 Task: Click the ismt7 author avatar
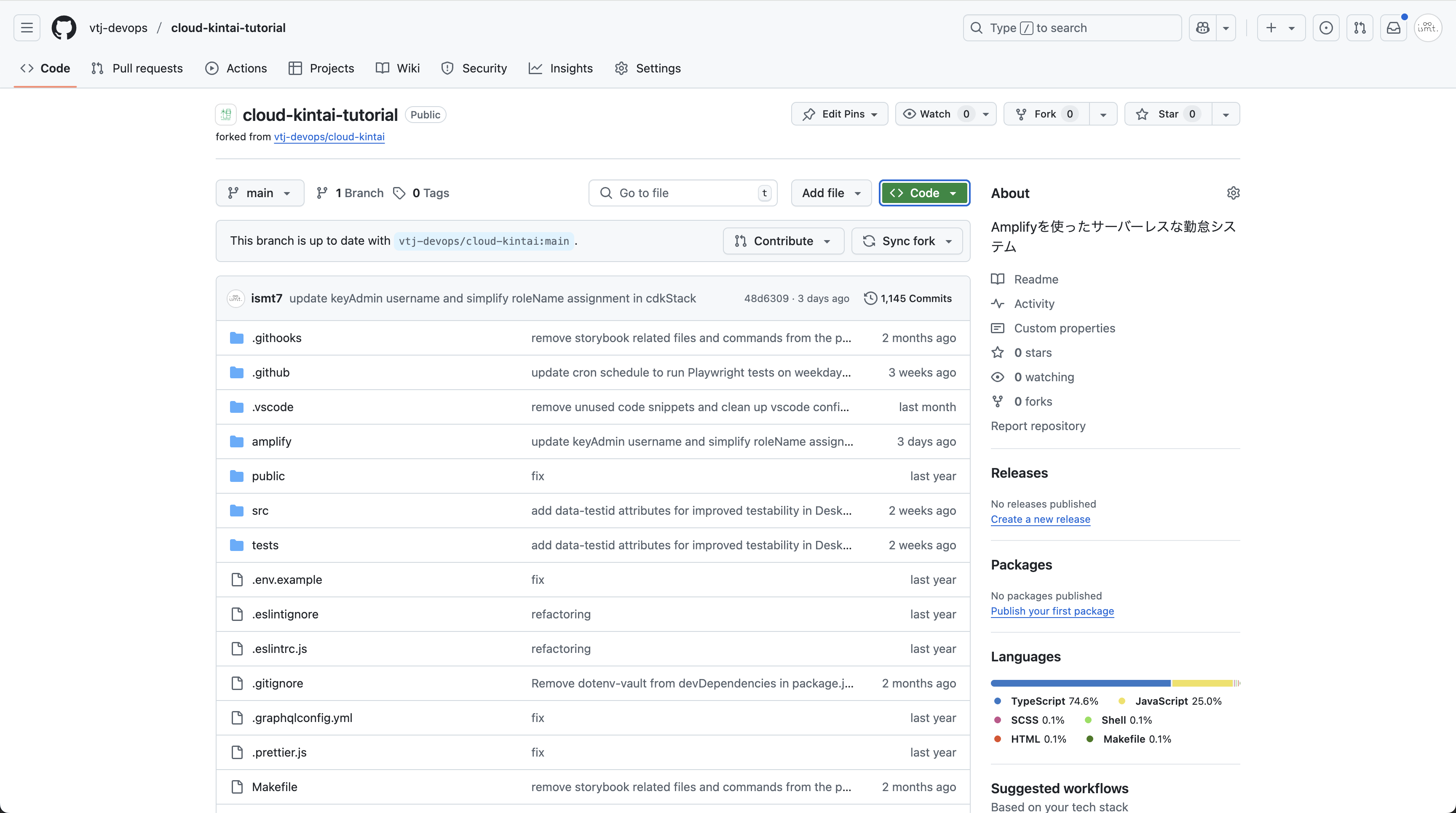[x=236, y=298]
